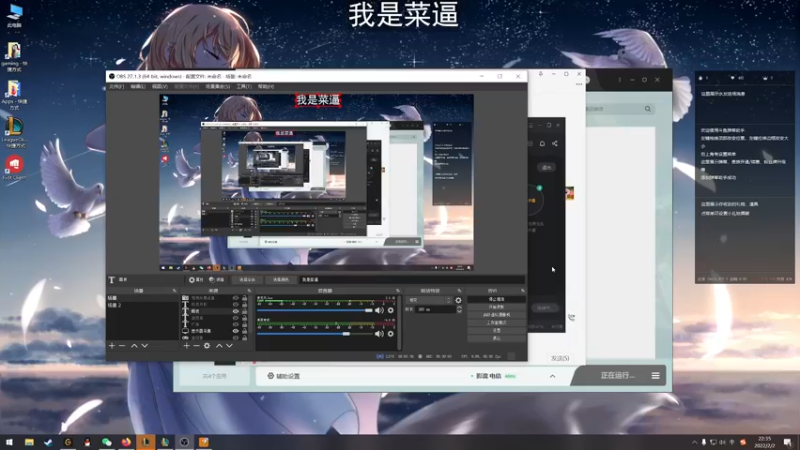Open the bottom mixer channel's gear settings
The height and width of the screenshot is (450, 800).
coord(391,334)
